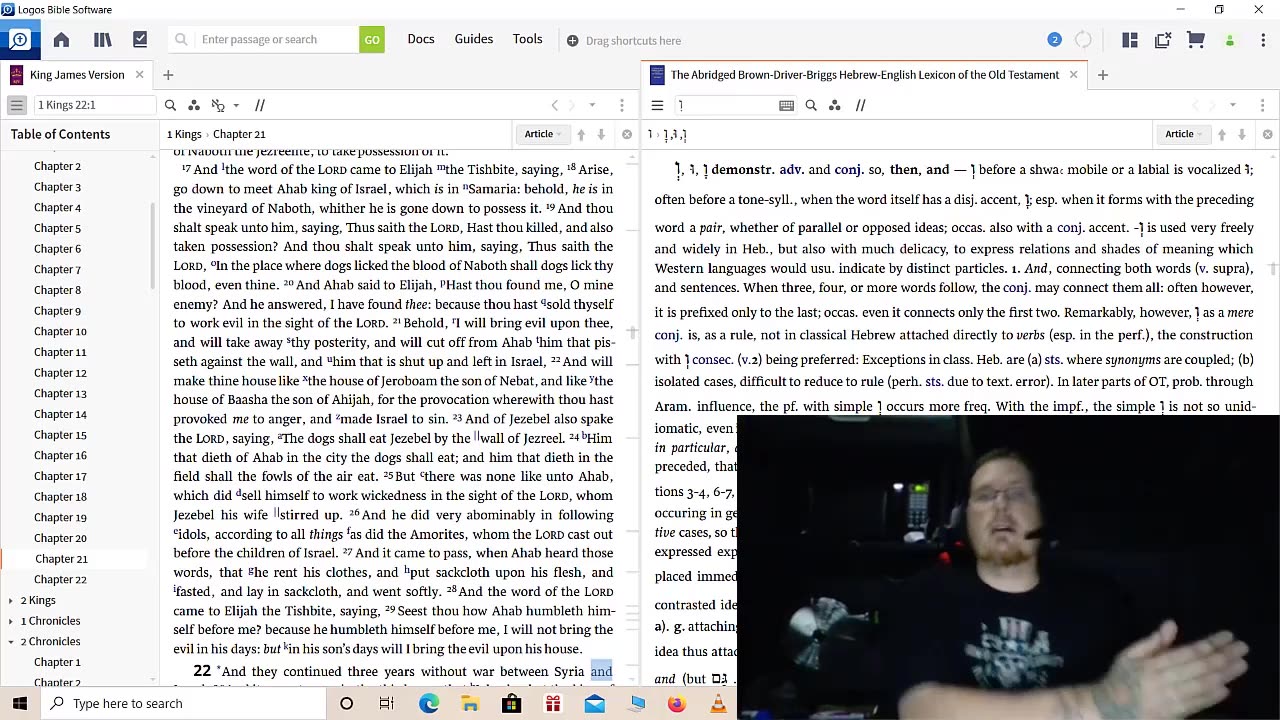Open Chapter 1 under 2 Chronicles

pyautogui.click(x=57, y=662)
